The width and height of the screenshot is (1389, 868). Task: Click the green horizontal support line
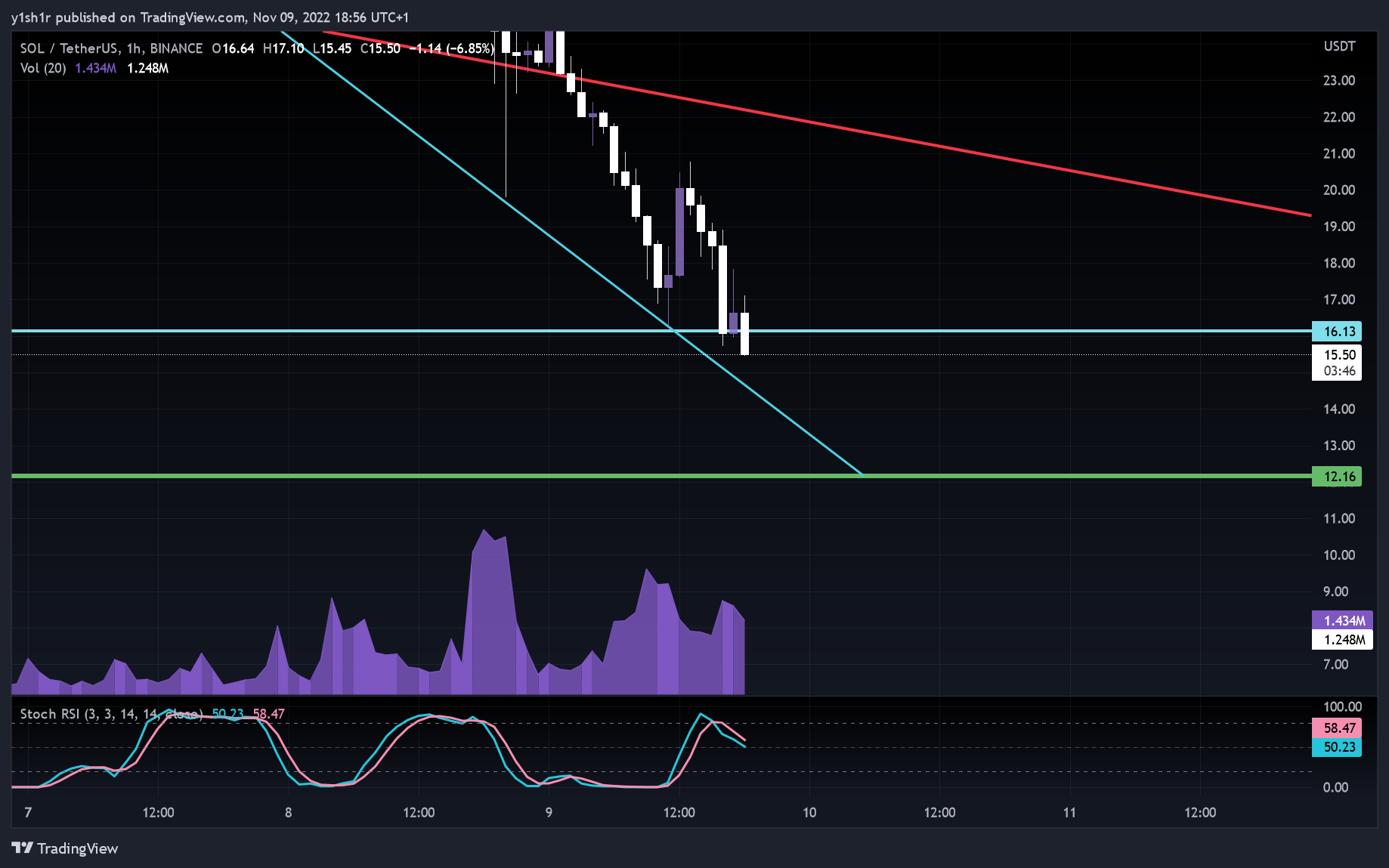click(661, 476)
